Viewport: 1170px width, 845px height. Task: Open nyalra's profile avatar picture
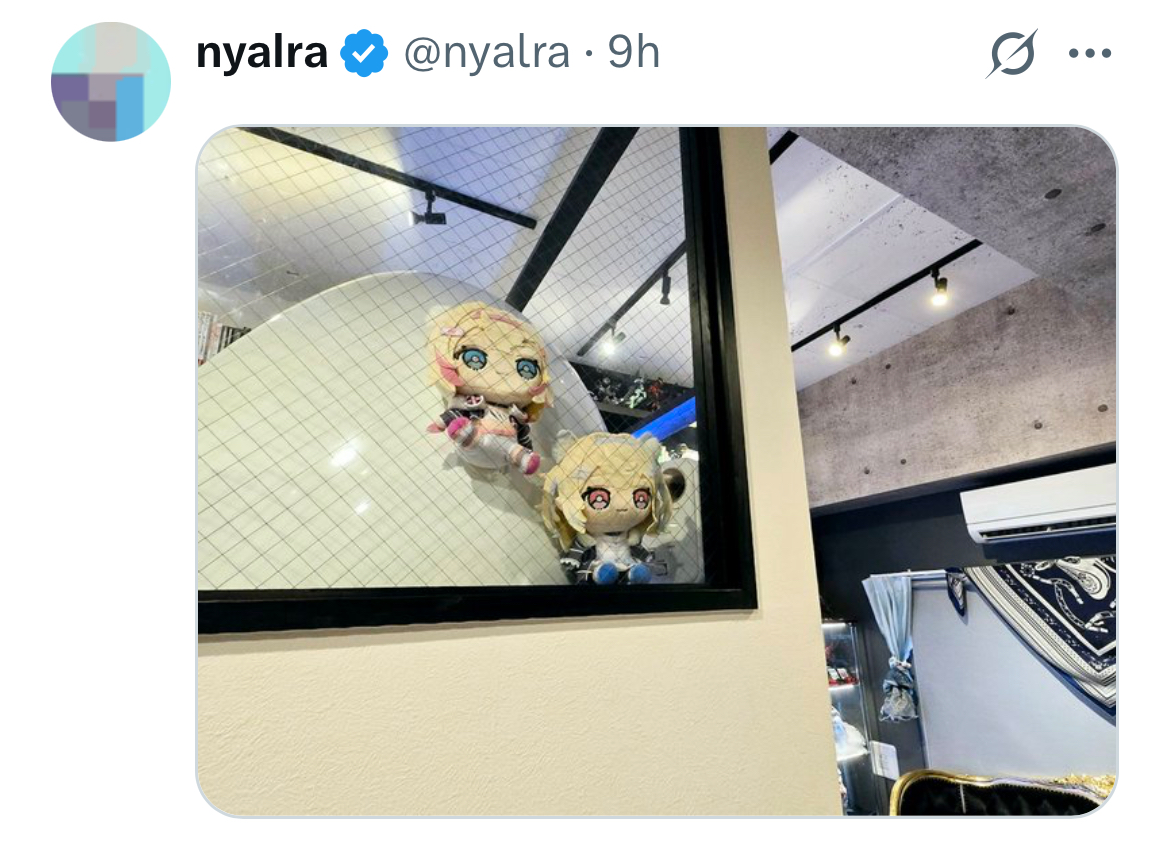pyautogui.click(x=110, y=81)
